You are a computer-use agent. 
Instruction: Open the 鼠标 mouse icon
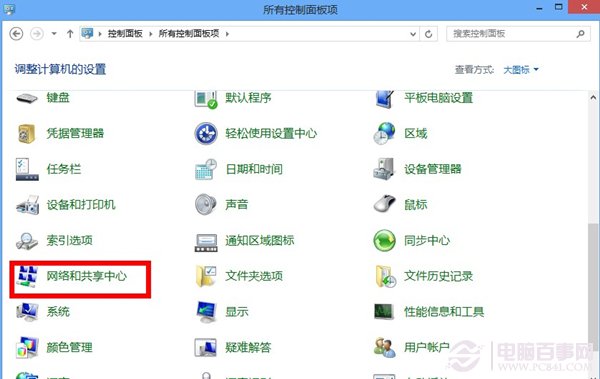[x=385, y=204]
